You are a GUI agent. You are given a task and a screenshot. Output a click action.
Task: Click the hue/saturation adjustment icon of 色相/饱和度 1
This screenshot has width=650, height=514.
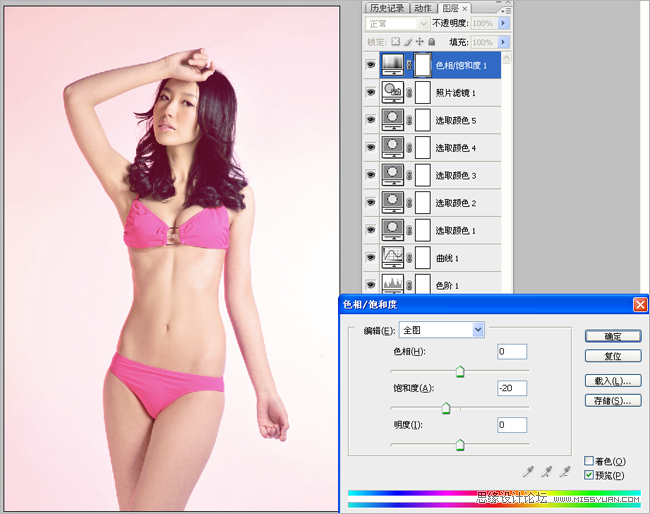pos(393,65)
